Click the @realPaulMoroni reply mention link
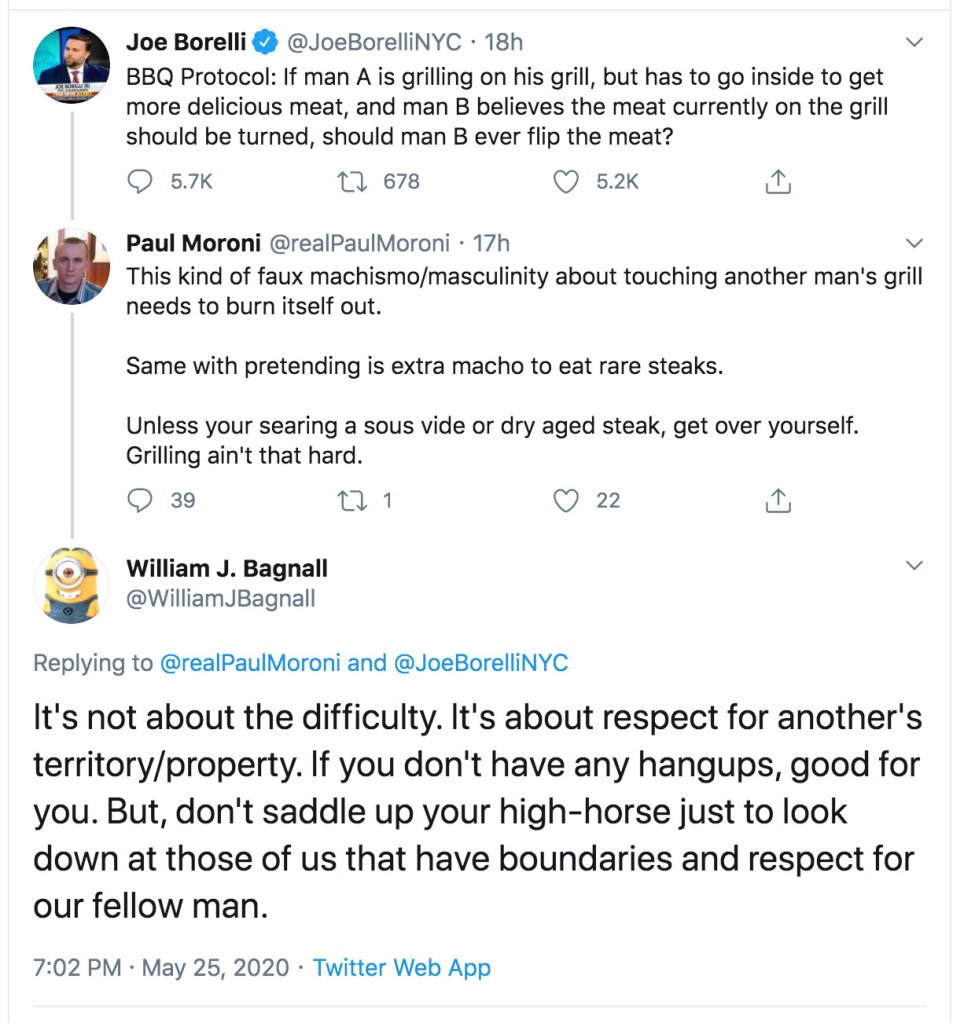Image resolution: width=964 pixels, height=1023 pixels. click(x=250, y=662)
